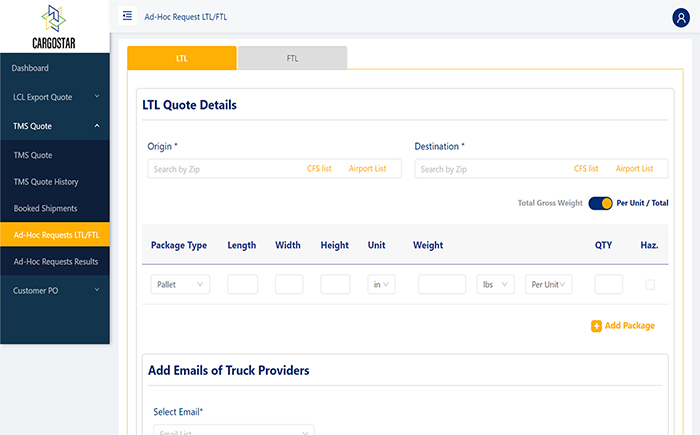Image resolution: width=700 pixels, height=435 pixels.
Task: Click the Package Type column header
Action: click(179, 245)
